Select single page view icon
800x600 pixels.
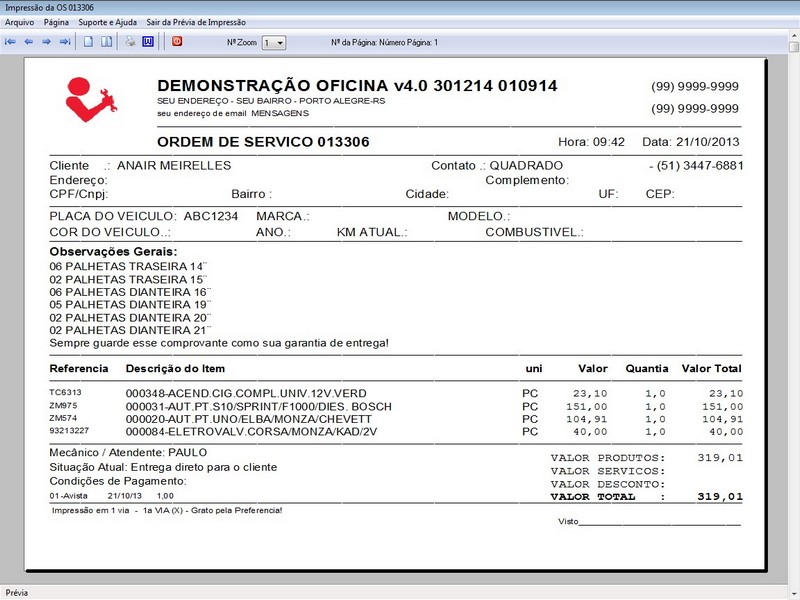(88, 42)
